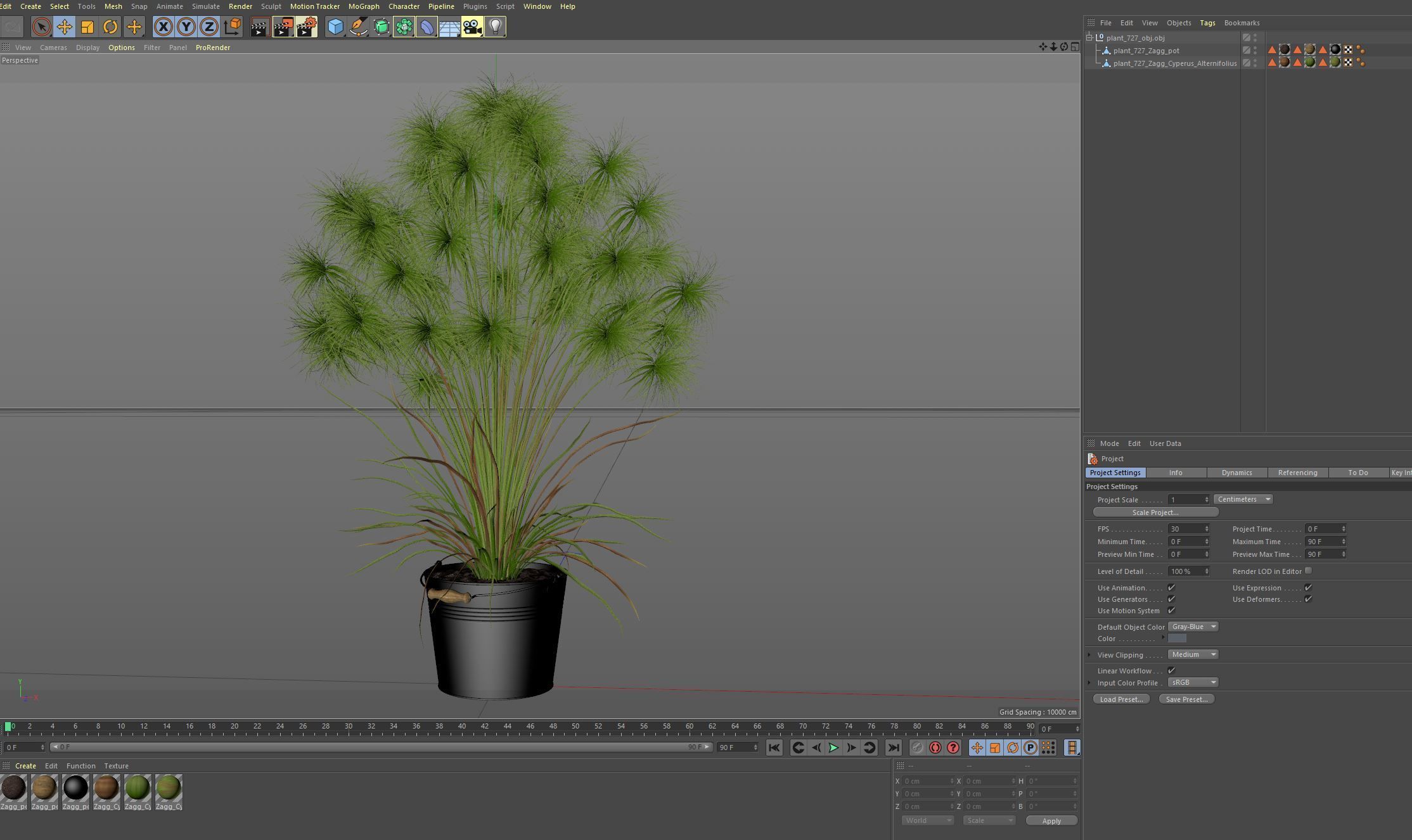Open View Clipping Medium dropdown

coord(1193,654)
